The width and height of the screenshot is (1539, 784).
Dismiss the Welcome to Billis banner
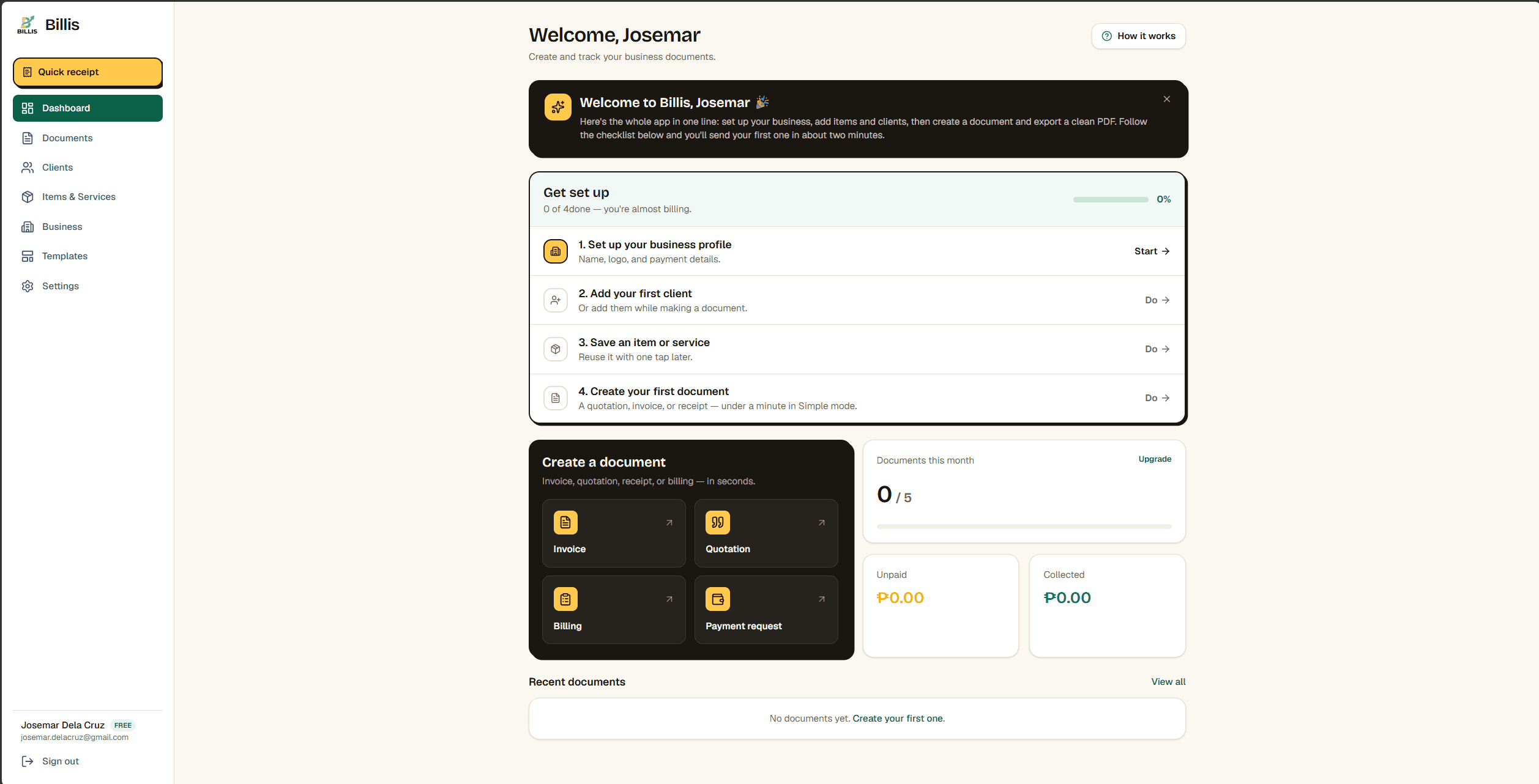click(1166, 99)
